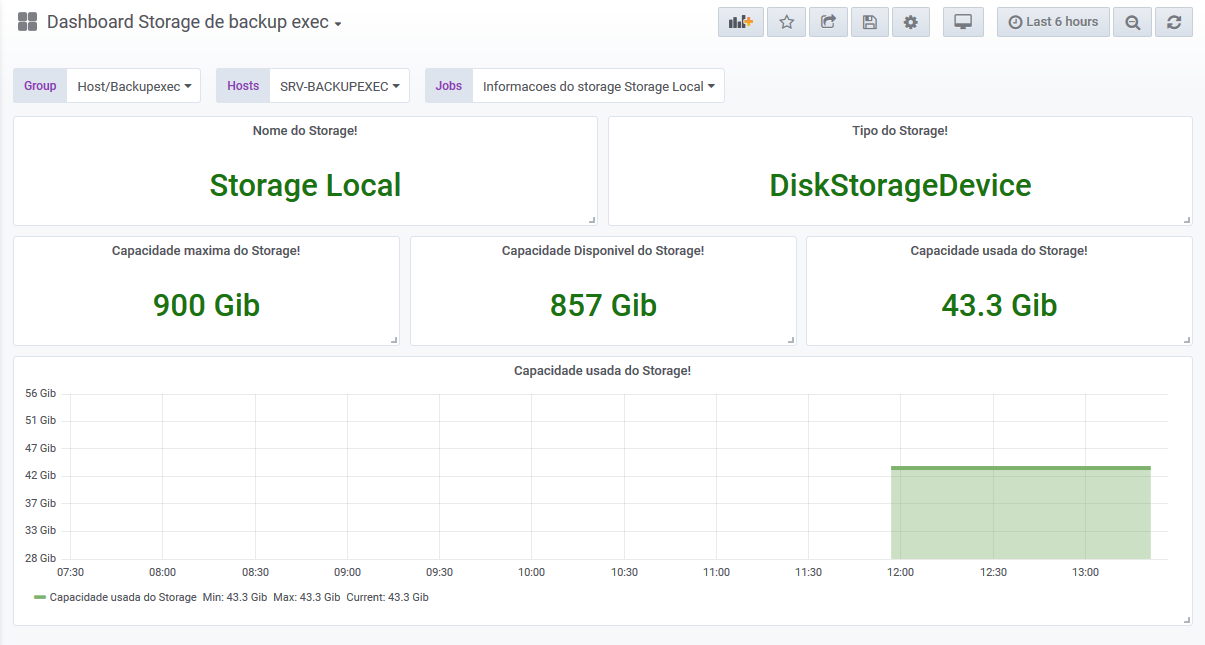Open the Jobs storage selection dropdown
1205x645 pixels.
[598, 86]
